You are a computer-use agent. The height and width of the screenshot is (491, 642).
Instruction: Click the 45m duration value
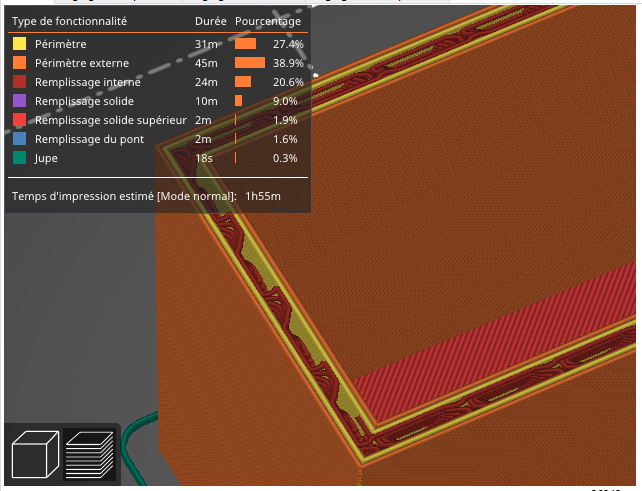point(206,63)
